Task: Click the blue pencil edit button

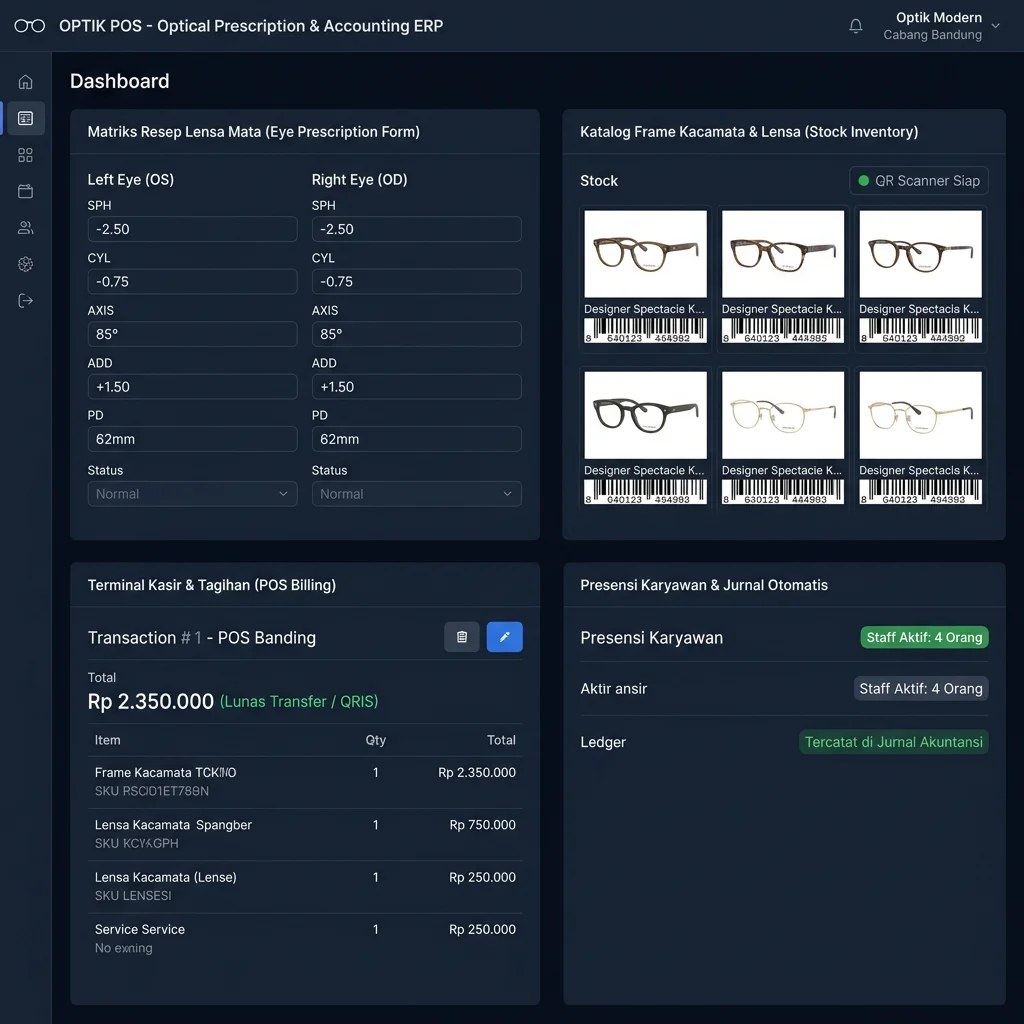Action: (x=504, y=637)
